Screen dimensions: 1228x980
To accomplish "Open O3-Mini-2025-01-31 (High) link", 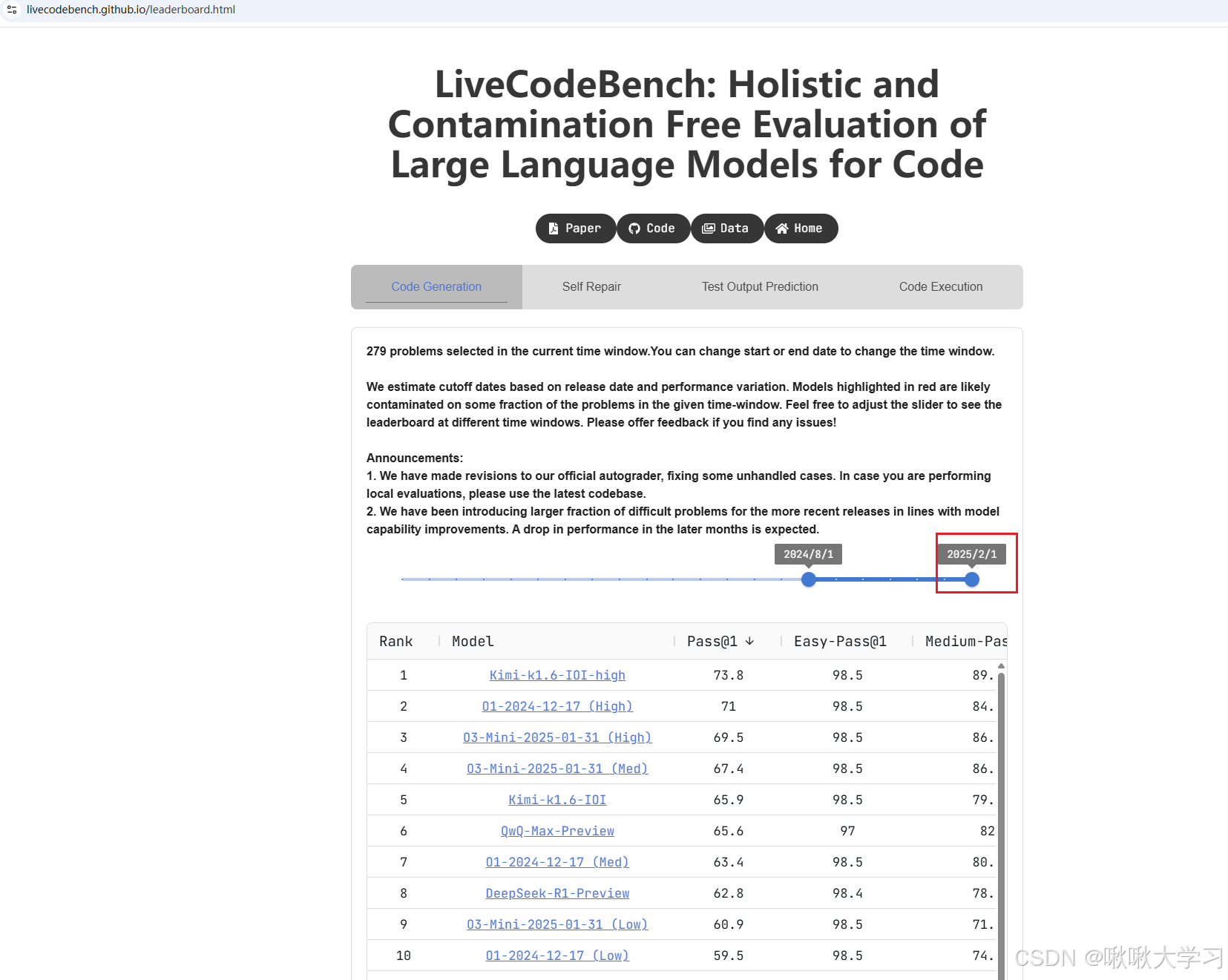I will coord(557,737).
